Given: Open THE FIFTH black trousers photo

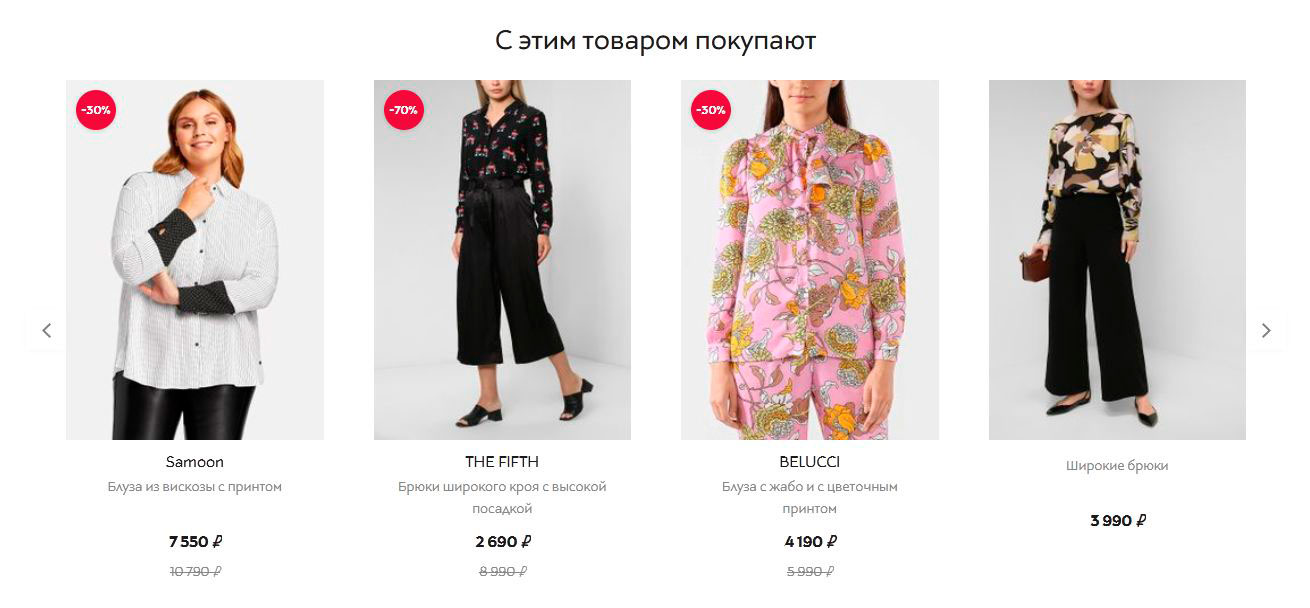Looking at the screenshot, I should [502, 260].
